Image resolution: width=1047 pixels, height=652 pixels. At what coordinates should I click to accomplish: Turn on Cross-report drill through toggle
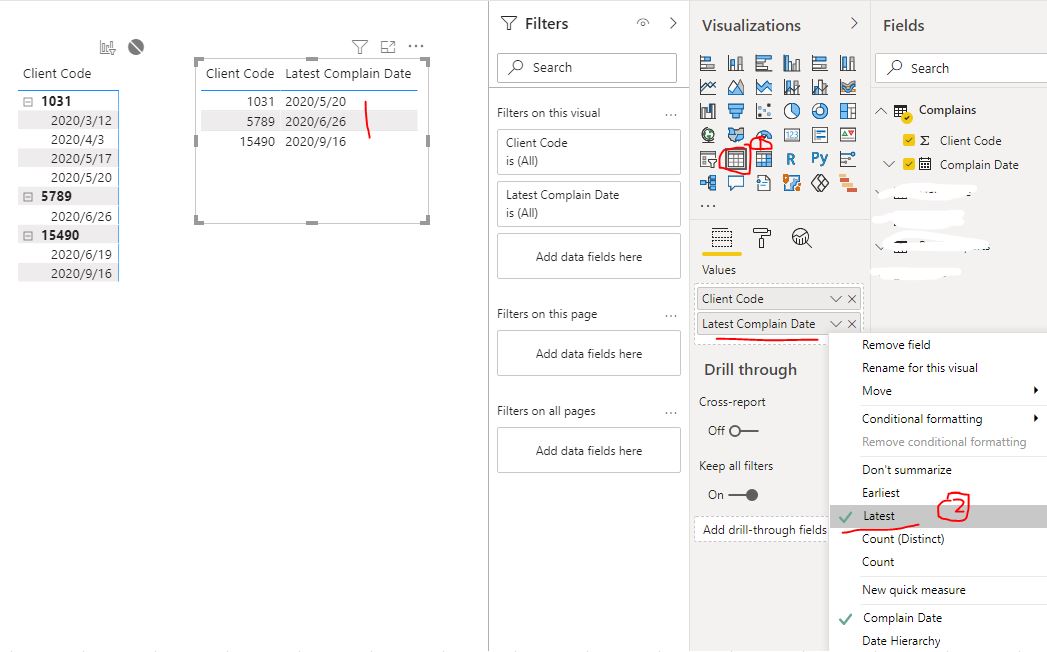pyautogui.click(x=743, y=431)
